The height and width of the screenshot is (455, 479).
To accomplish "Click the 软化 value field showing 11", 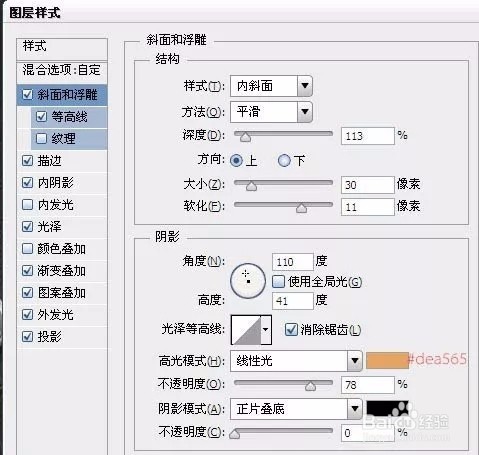I will point(368,207).
